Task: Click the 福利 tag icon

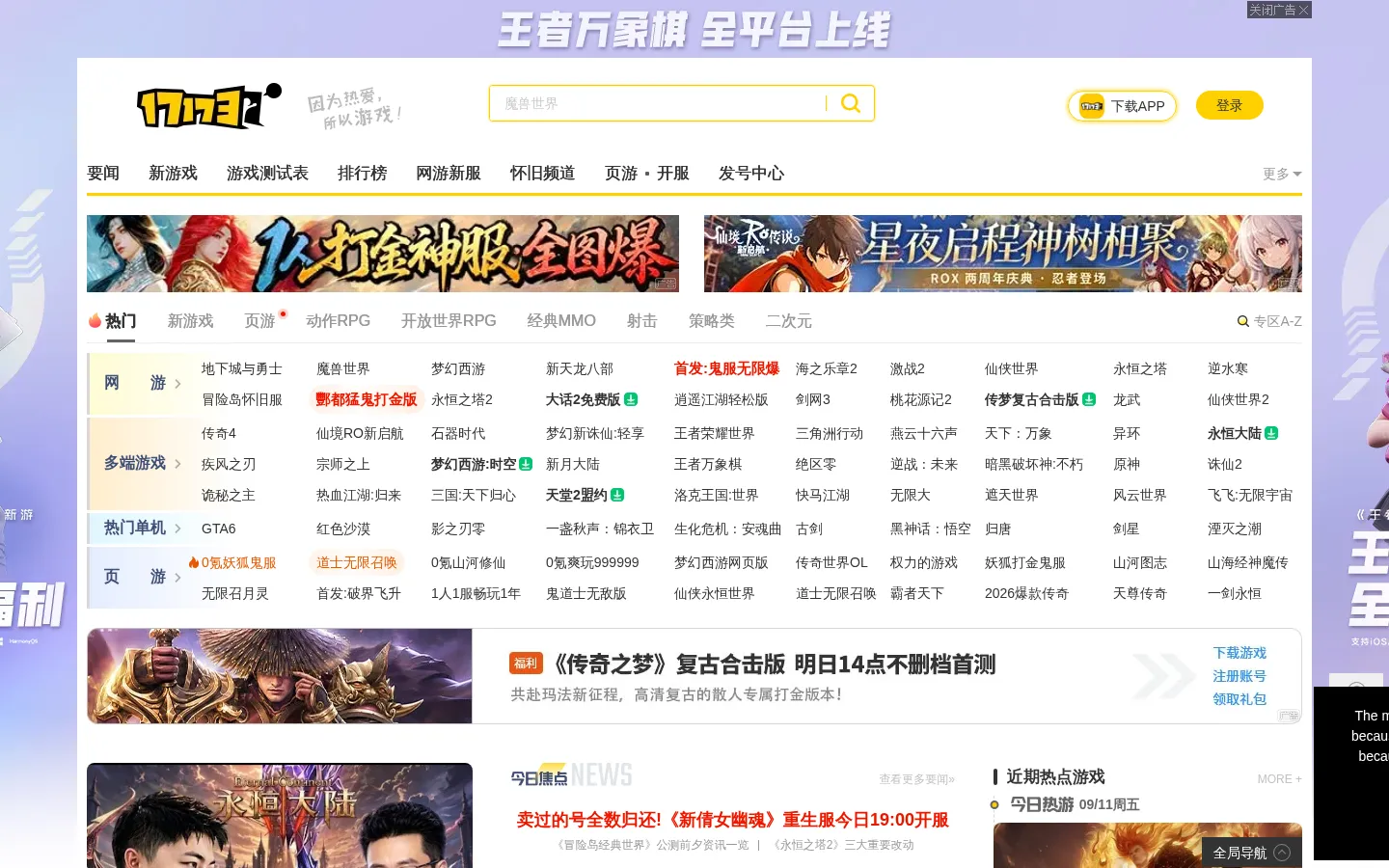Action: (x=526, y=664)
